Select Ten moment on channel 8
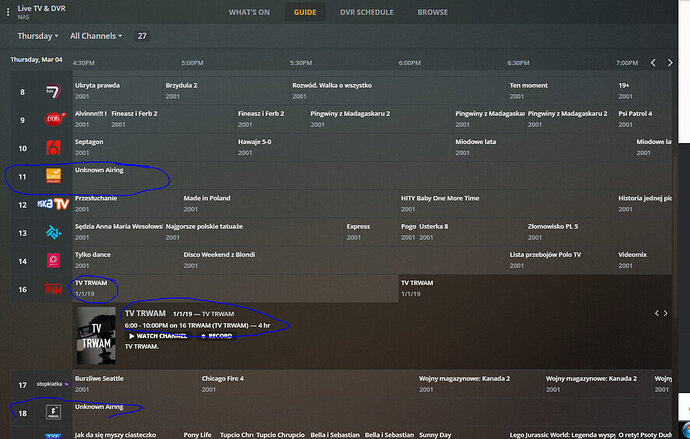The height and width of the screenshot is (439, 690). pos(562,91)
